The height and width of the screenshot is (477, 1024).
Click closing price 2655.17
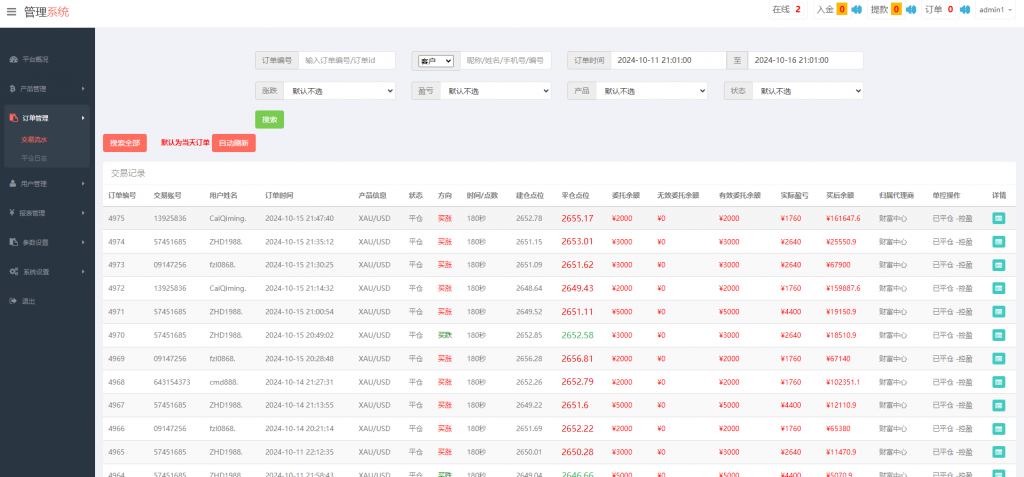[x=577, y=218]
